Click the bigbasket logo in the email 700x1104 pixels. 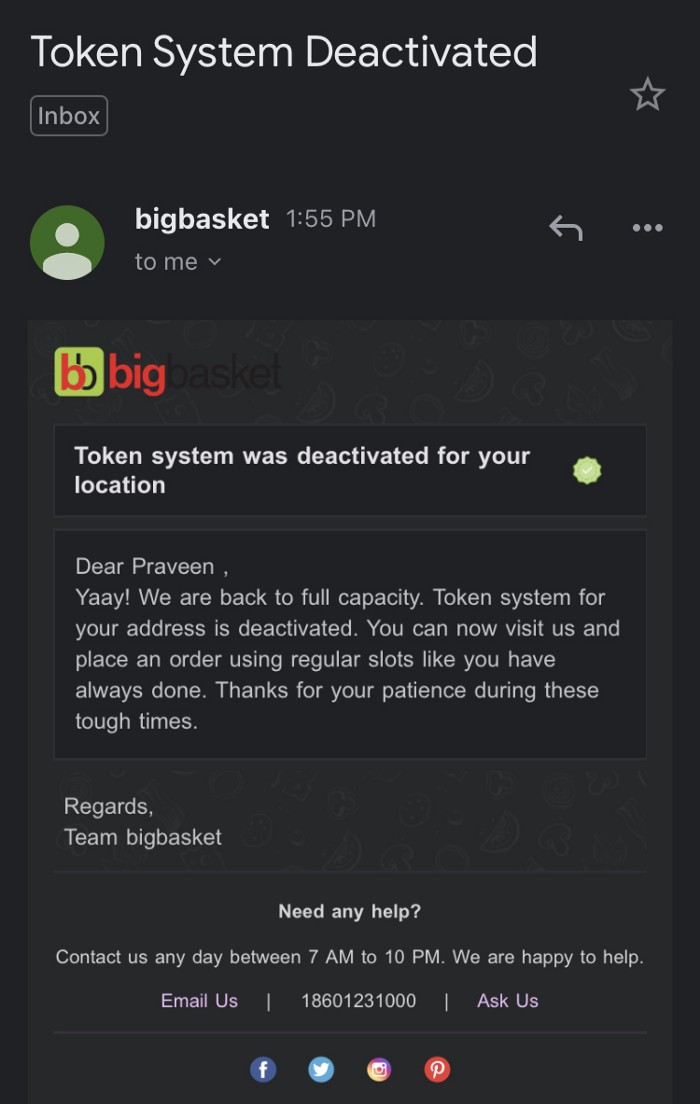click(167, 373)
